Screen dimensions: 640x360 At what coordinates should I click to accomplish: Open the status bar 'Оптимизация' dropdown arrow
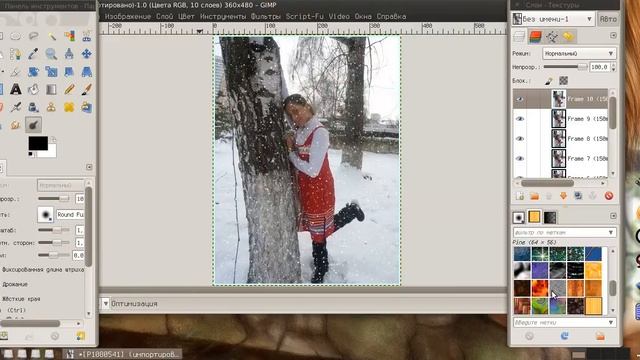106,304
